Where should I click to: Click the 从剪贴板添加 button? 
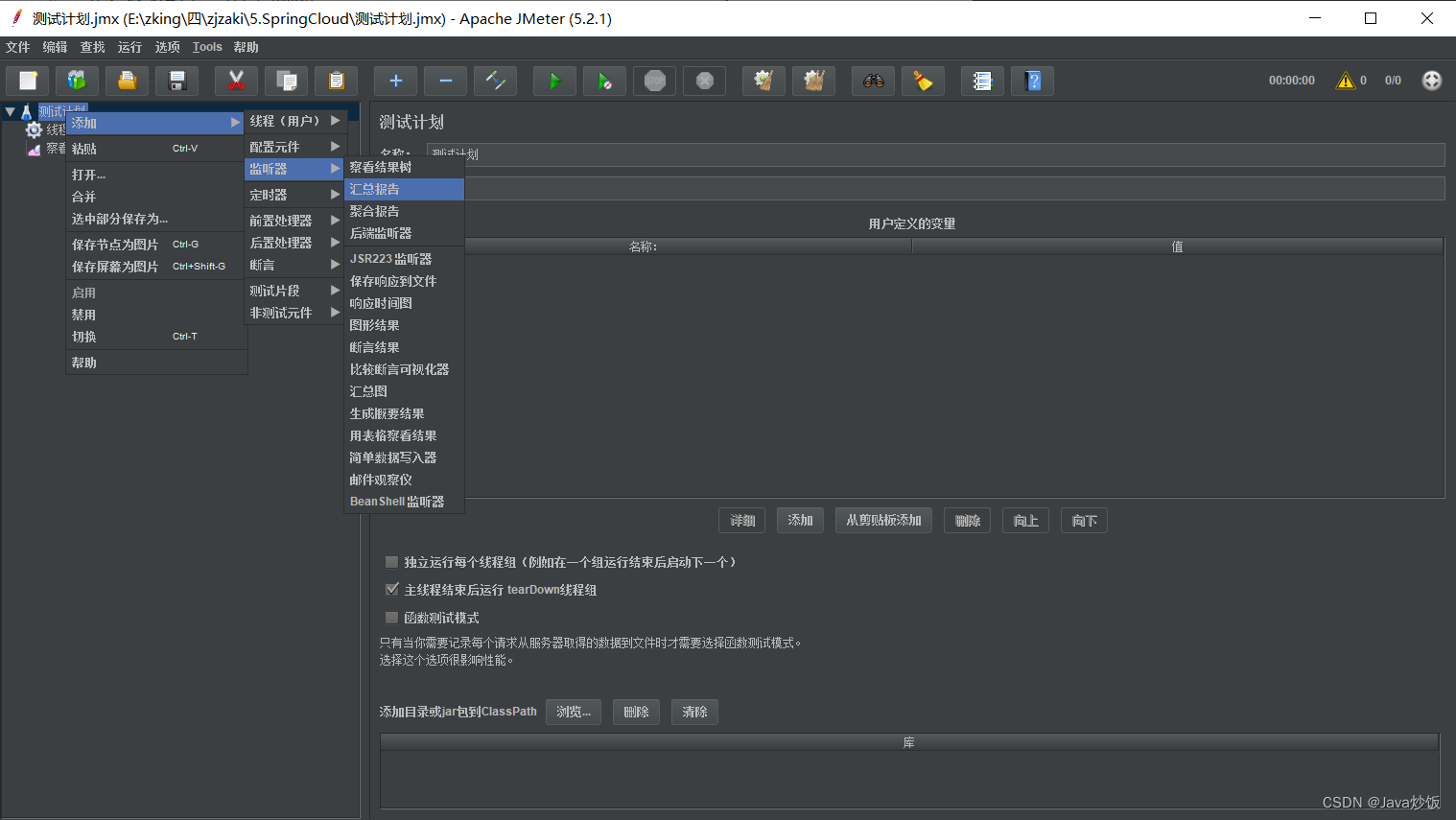coord(883,521)
